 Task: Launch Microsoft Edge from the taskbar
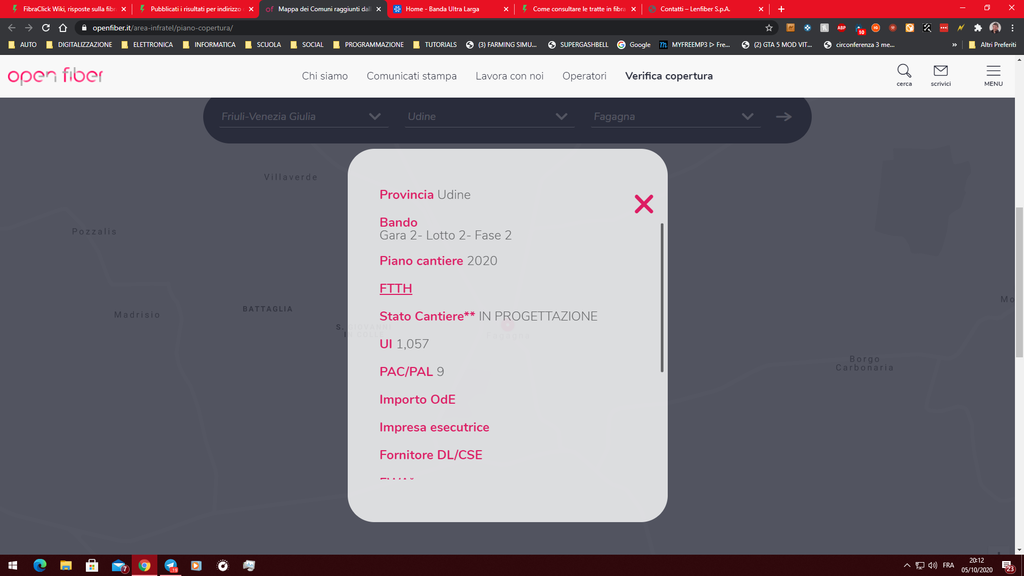click(40, 566)
